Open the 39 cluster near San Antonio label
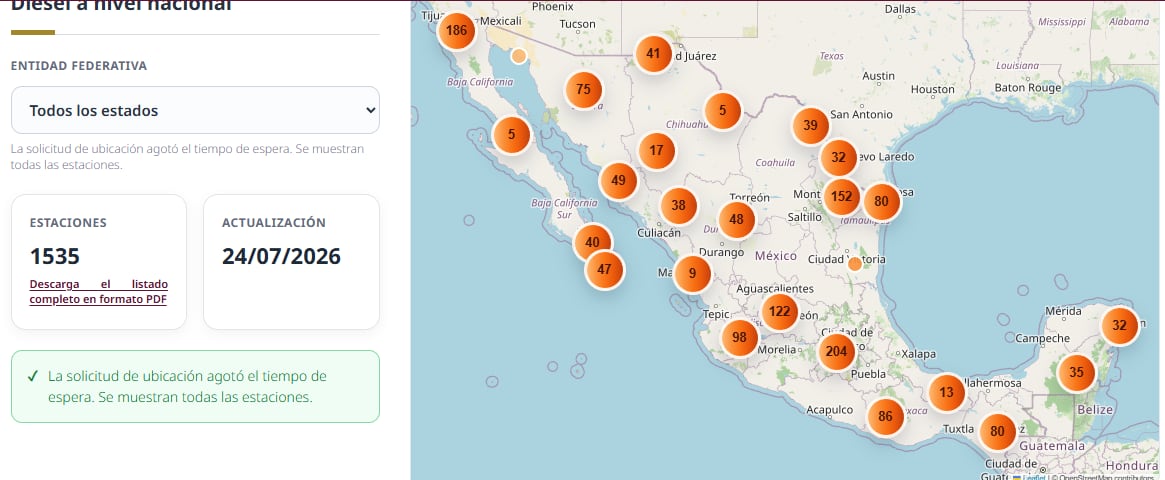Image resolution: width=1165 pixels, height=480 pixels. pos(811,126)
